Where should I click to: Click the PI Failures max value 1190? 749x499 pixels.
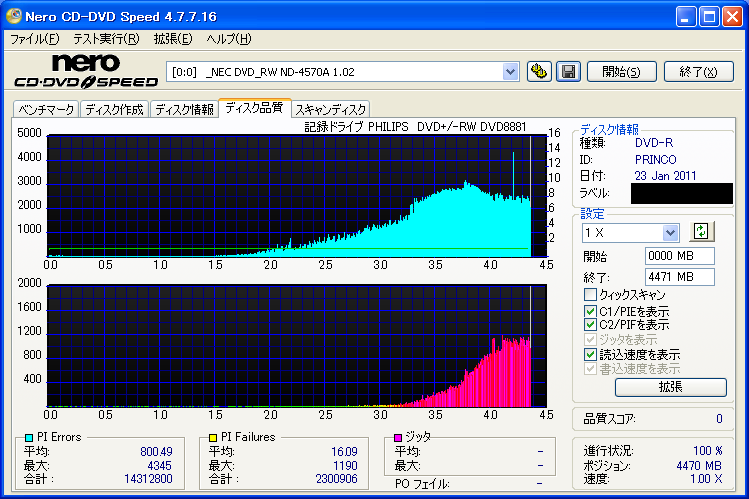pos(345,465)
